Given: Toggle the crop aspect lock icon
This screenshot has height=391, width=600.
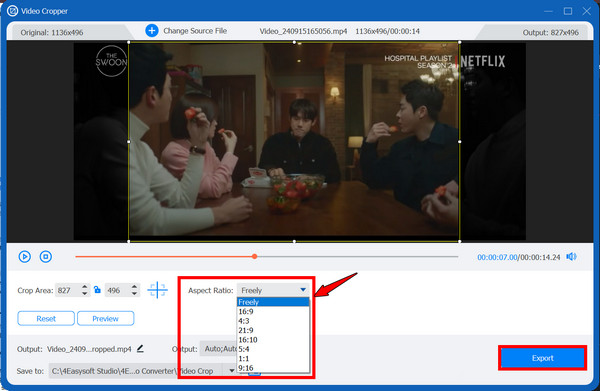Looking at the screenshot, I should point(97,290).
